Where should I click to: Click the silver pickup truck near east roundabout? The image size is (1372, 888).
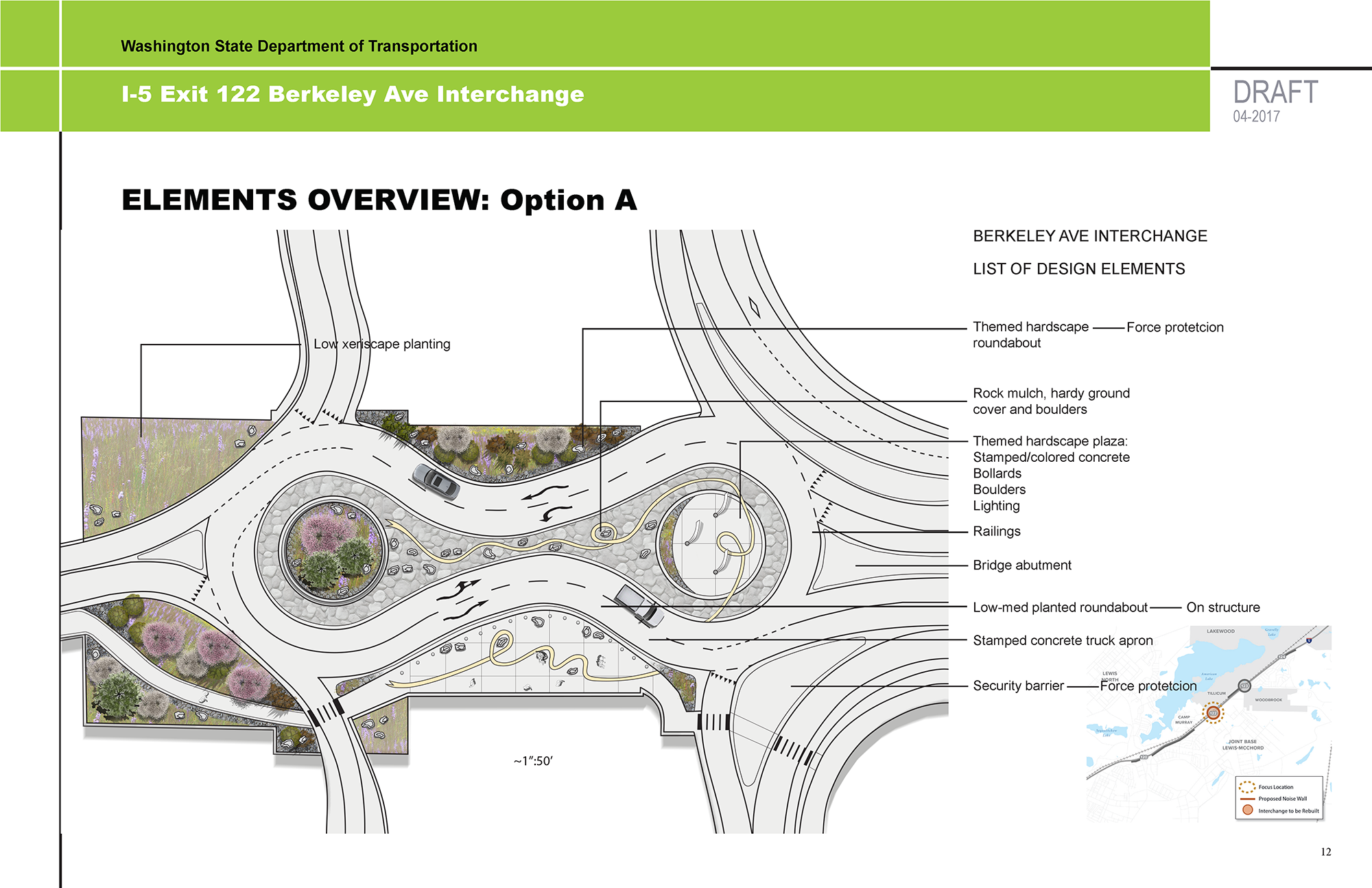(639, 606)
